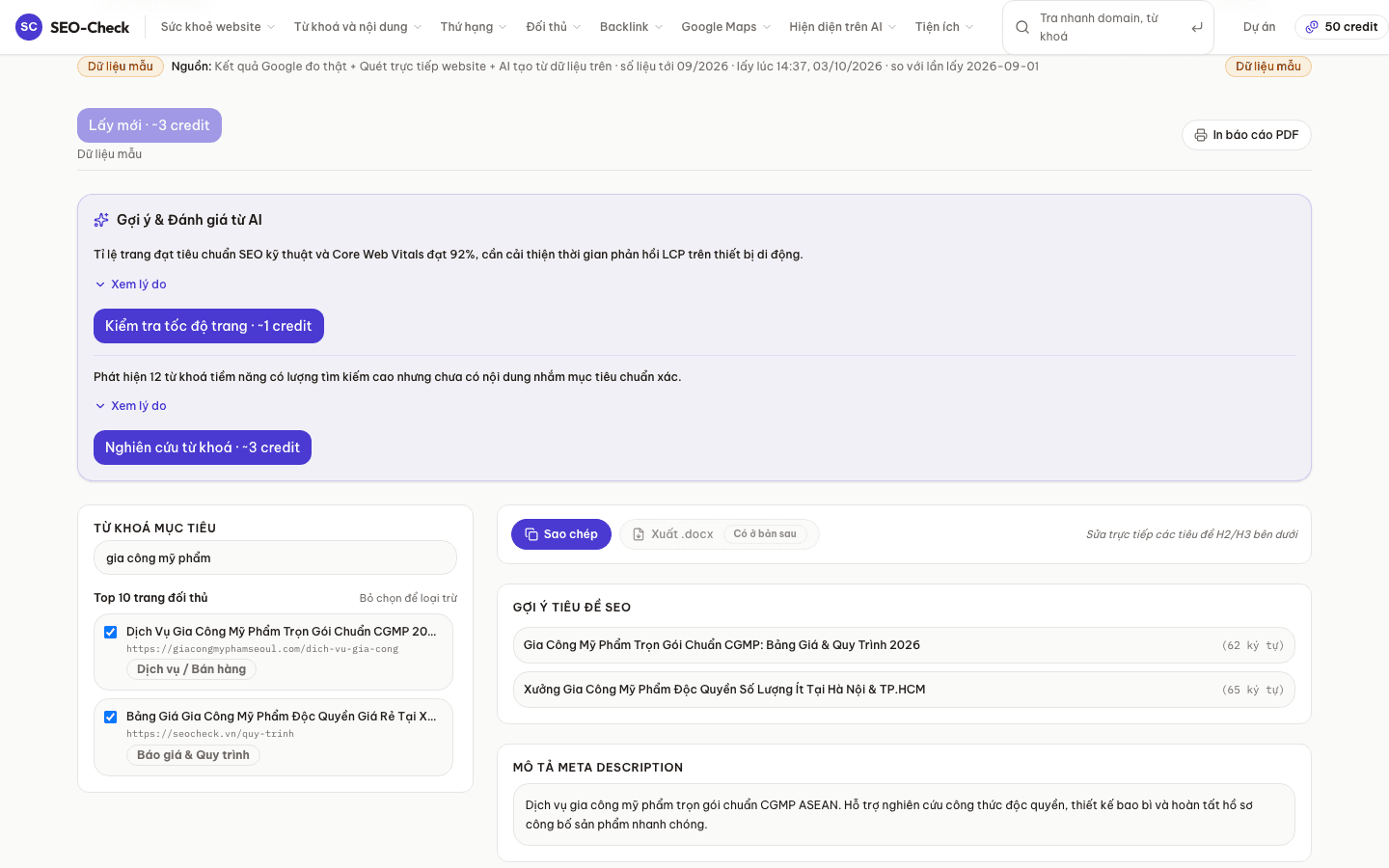Click the Xuất .docx button
Viewport: 1389px width, 868px height.
point(720,534)
